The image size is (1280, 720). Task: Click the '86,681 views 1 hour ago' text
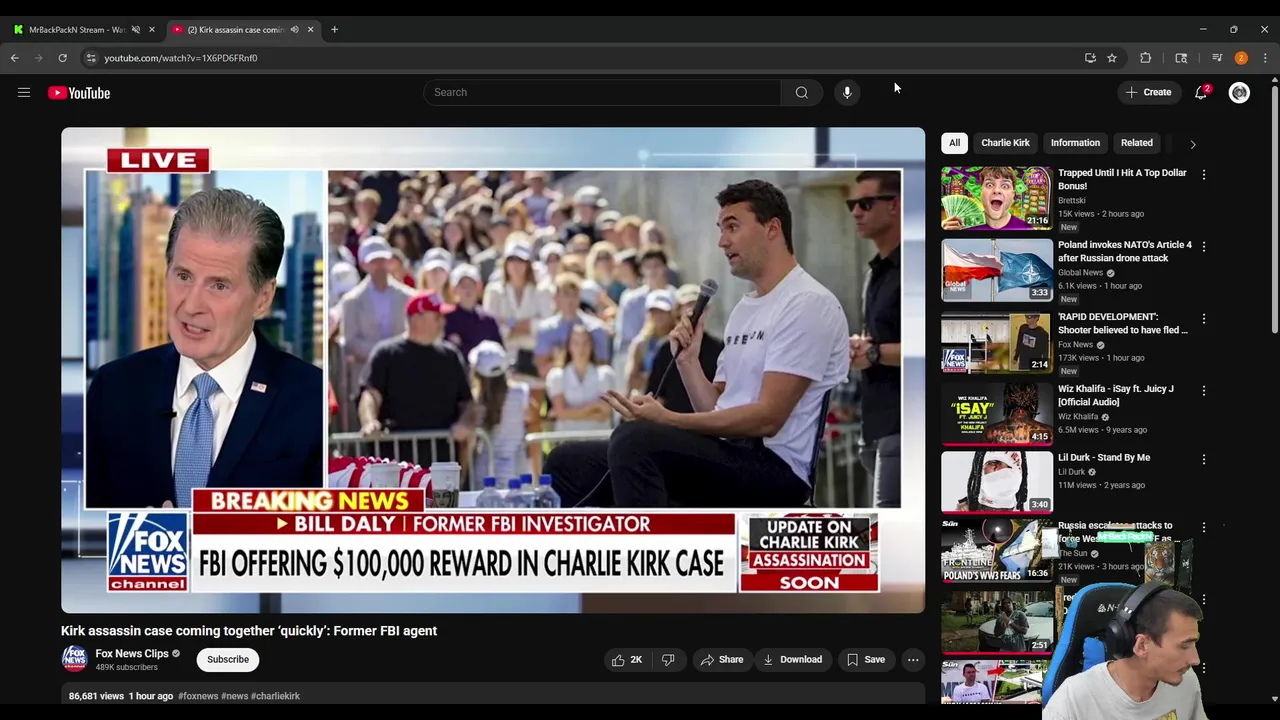tap(121, 696)
